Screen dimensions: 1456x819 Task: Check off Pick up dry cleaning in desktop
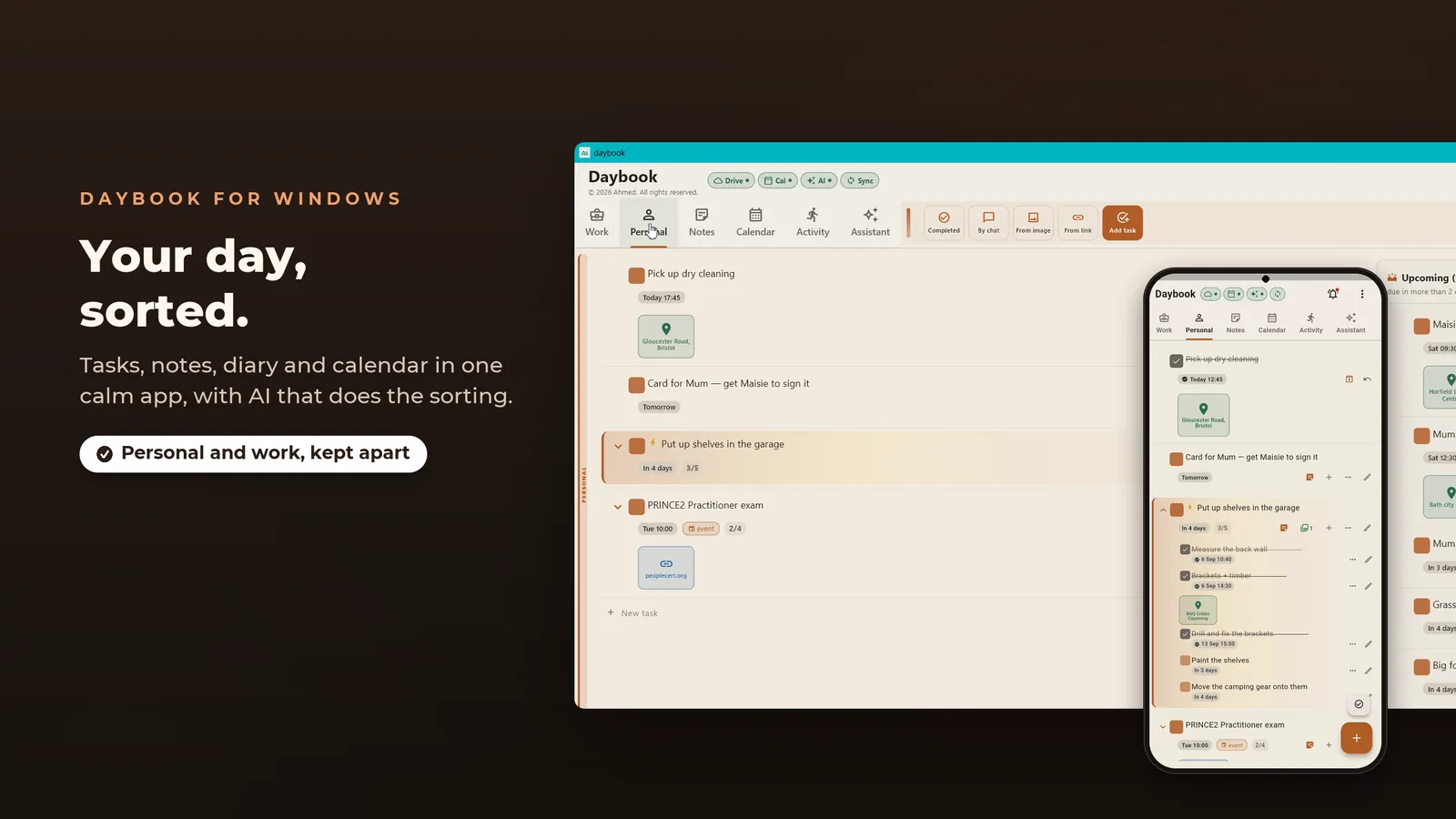(x=637, y=275)
